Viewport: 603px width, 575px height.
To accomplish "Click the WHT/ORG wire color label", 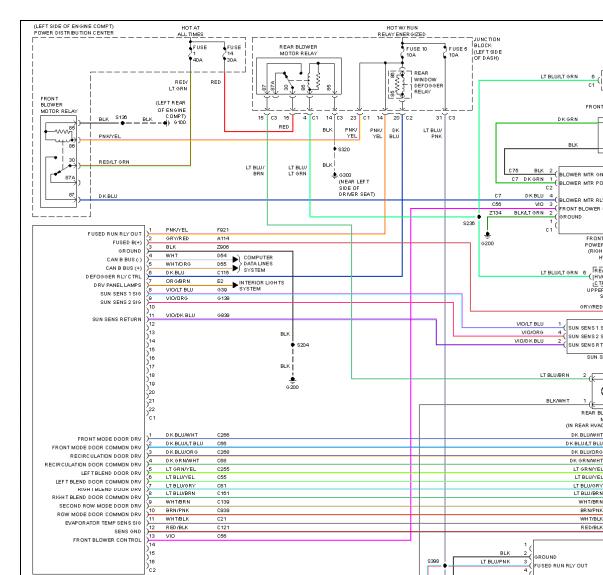I will 178,264.
